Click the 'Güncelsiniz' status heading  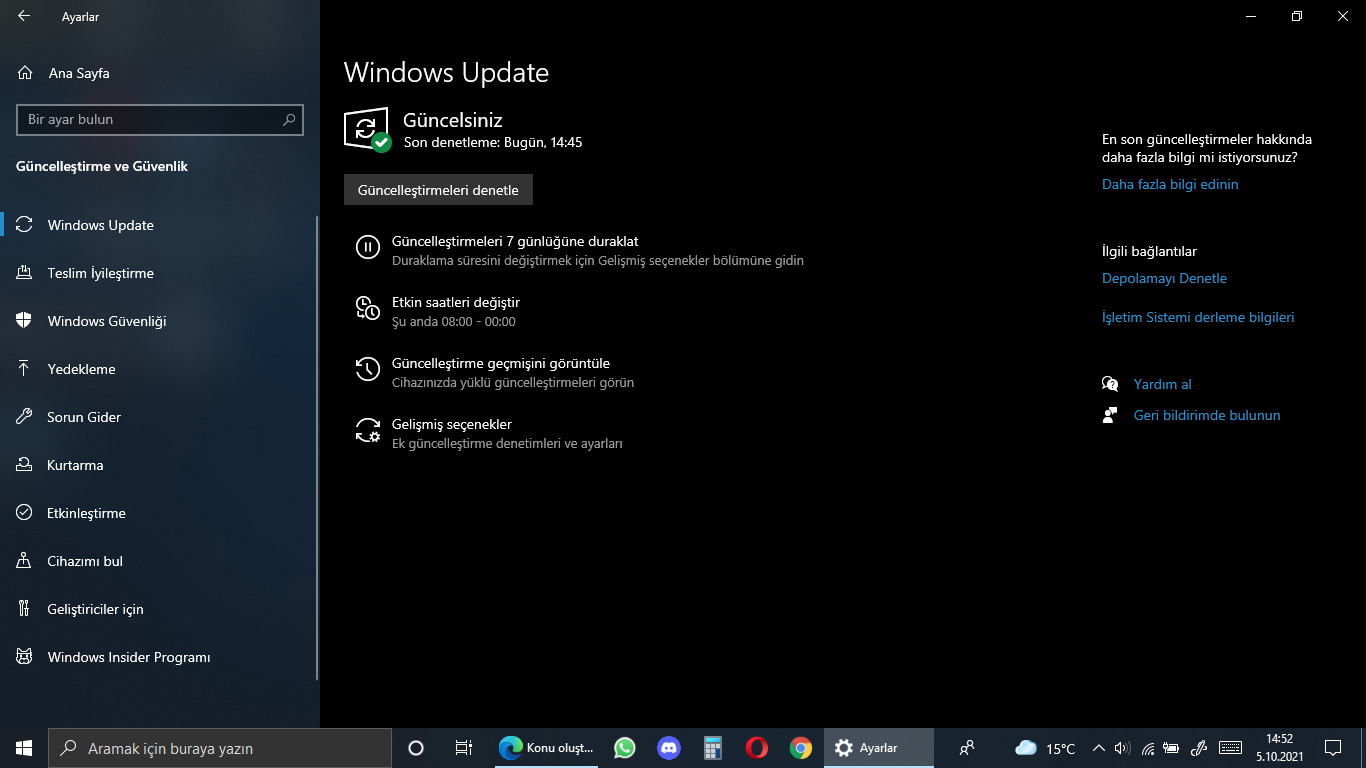click(453, 120)
